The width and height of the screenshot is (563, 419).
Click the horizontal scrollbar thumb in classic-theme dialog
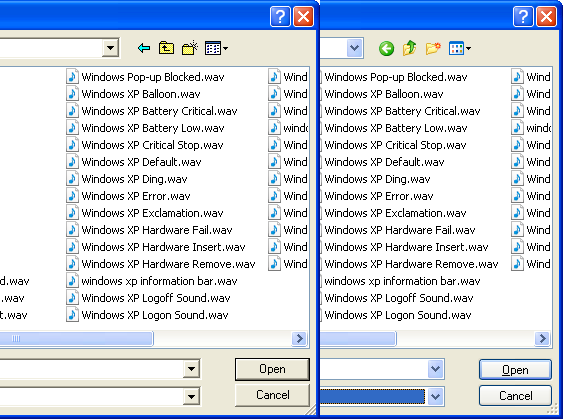[x=76, y=338]
